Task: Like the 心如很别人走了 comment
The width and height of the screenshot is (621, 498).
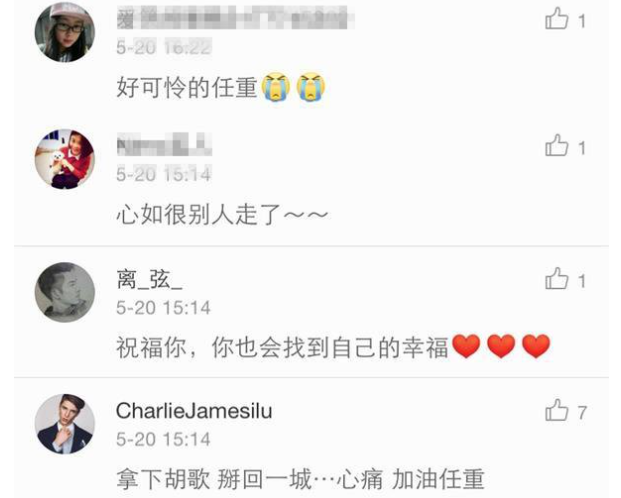Action: tap(557, 145)
